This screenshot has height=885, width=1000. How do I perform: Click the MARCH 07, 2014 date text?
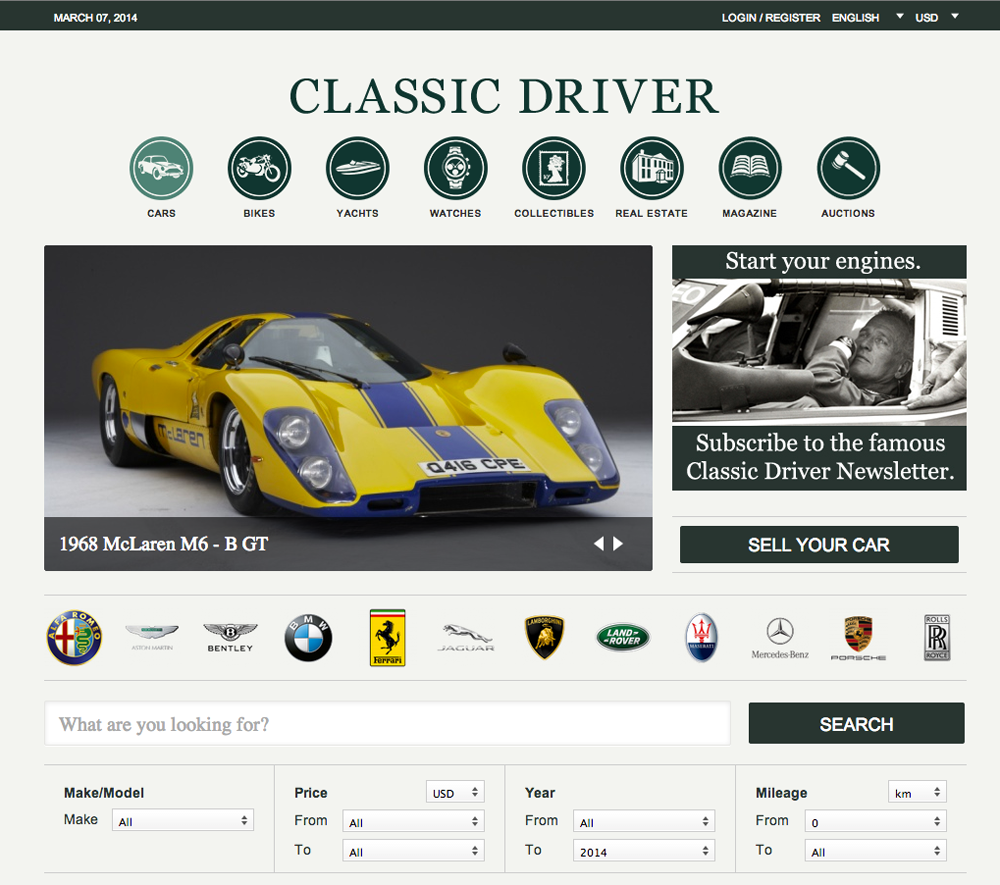click(96, 17)
